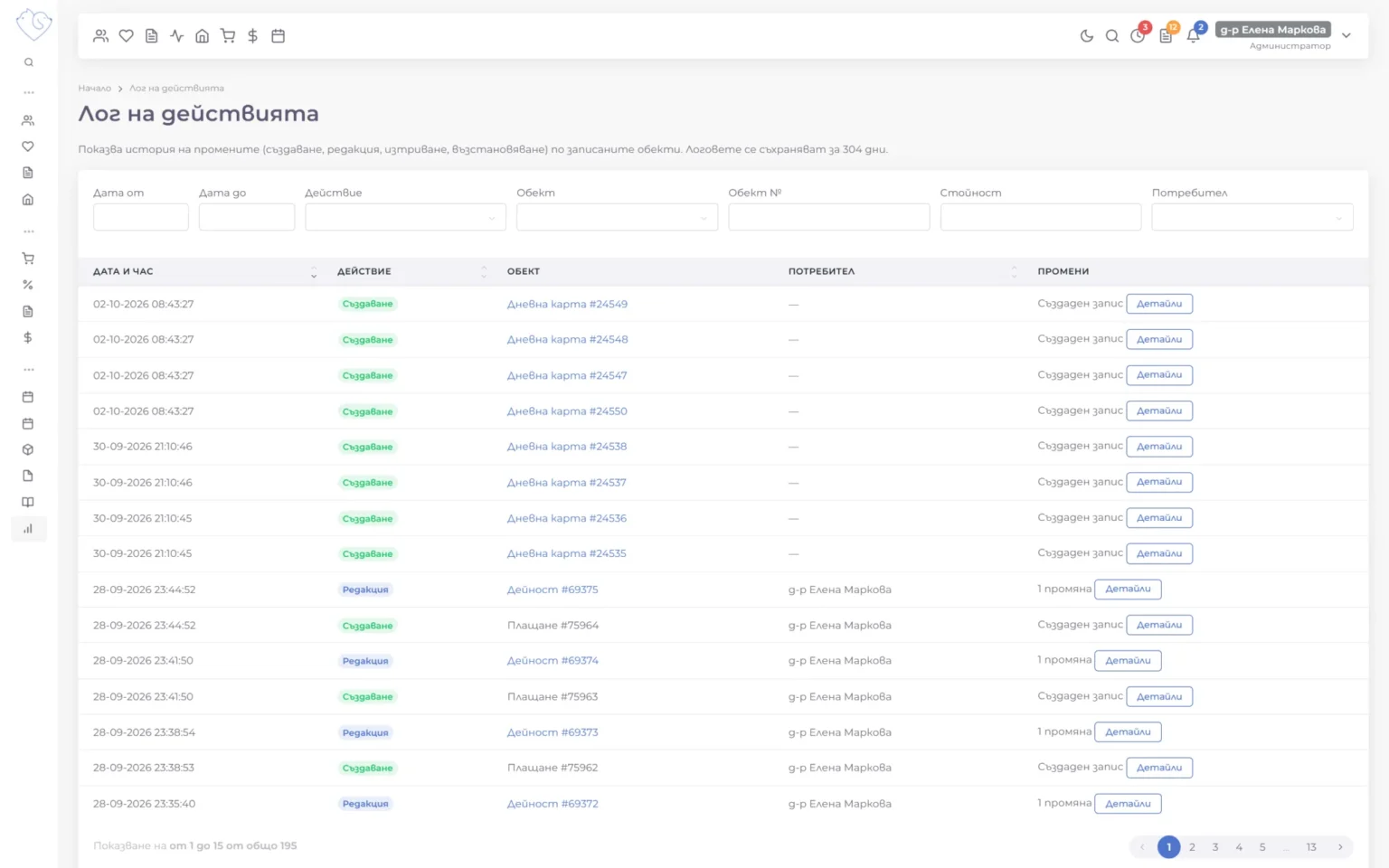Go to page 3 of the log
Viewport: 1389px width, 868px height.
1215,847
